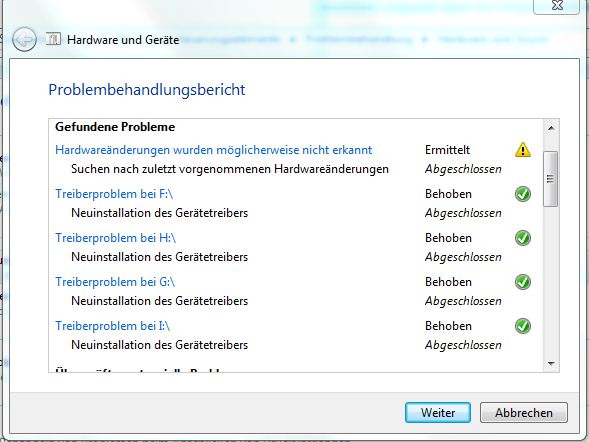This screenshot has width=589, height=442.
Task: Open the 'Treiberproblem bei F:\' link
Action: click(x=114, y=194)
